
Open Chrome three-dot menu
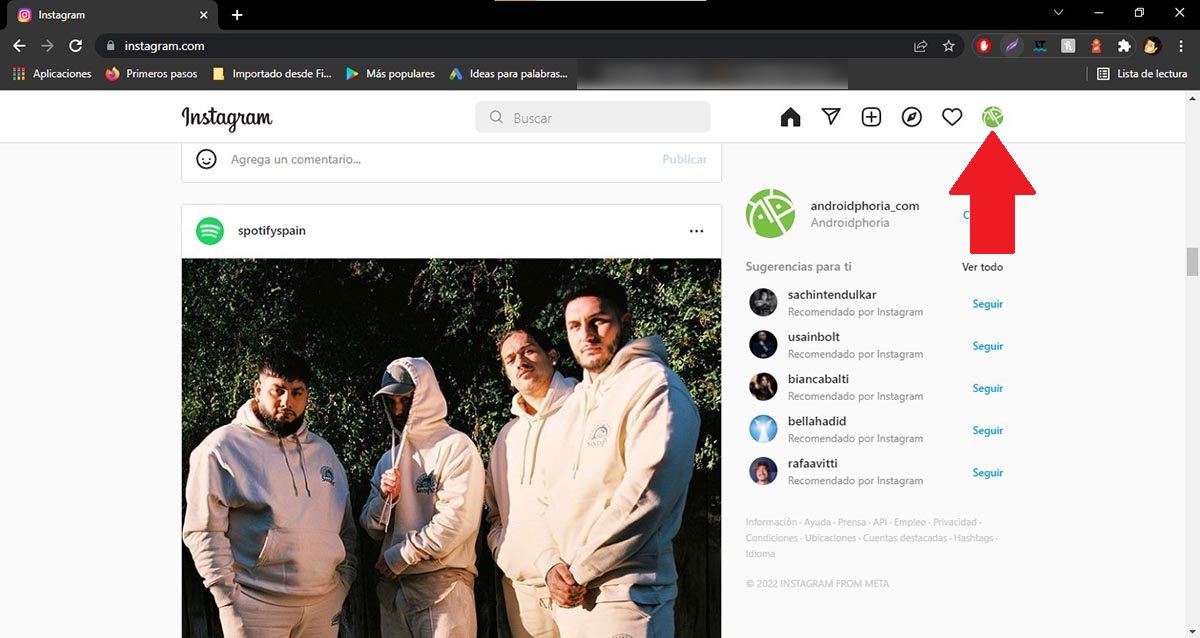coord(1181,46)
